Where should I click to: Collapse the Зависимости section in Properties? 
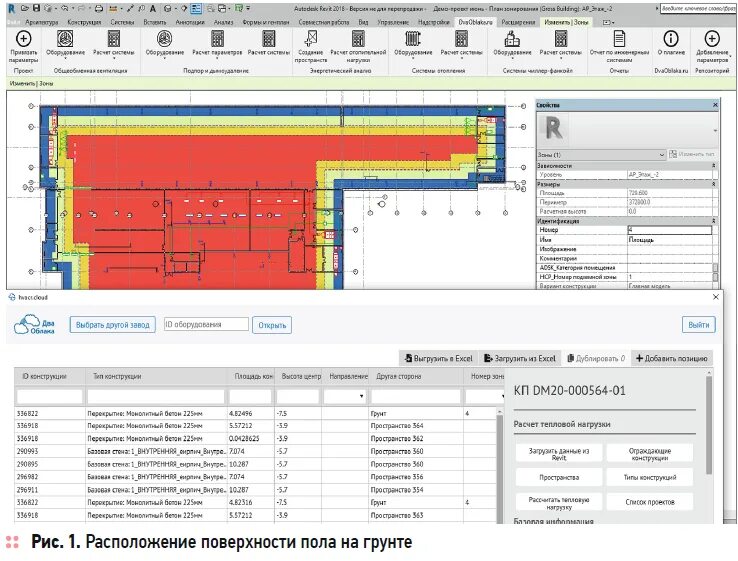click(x=714, y=166)
